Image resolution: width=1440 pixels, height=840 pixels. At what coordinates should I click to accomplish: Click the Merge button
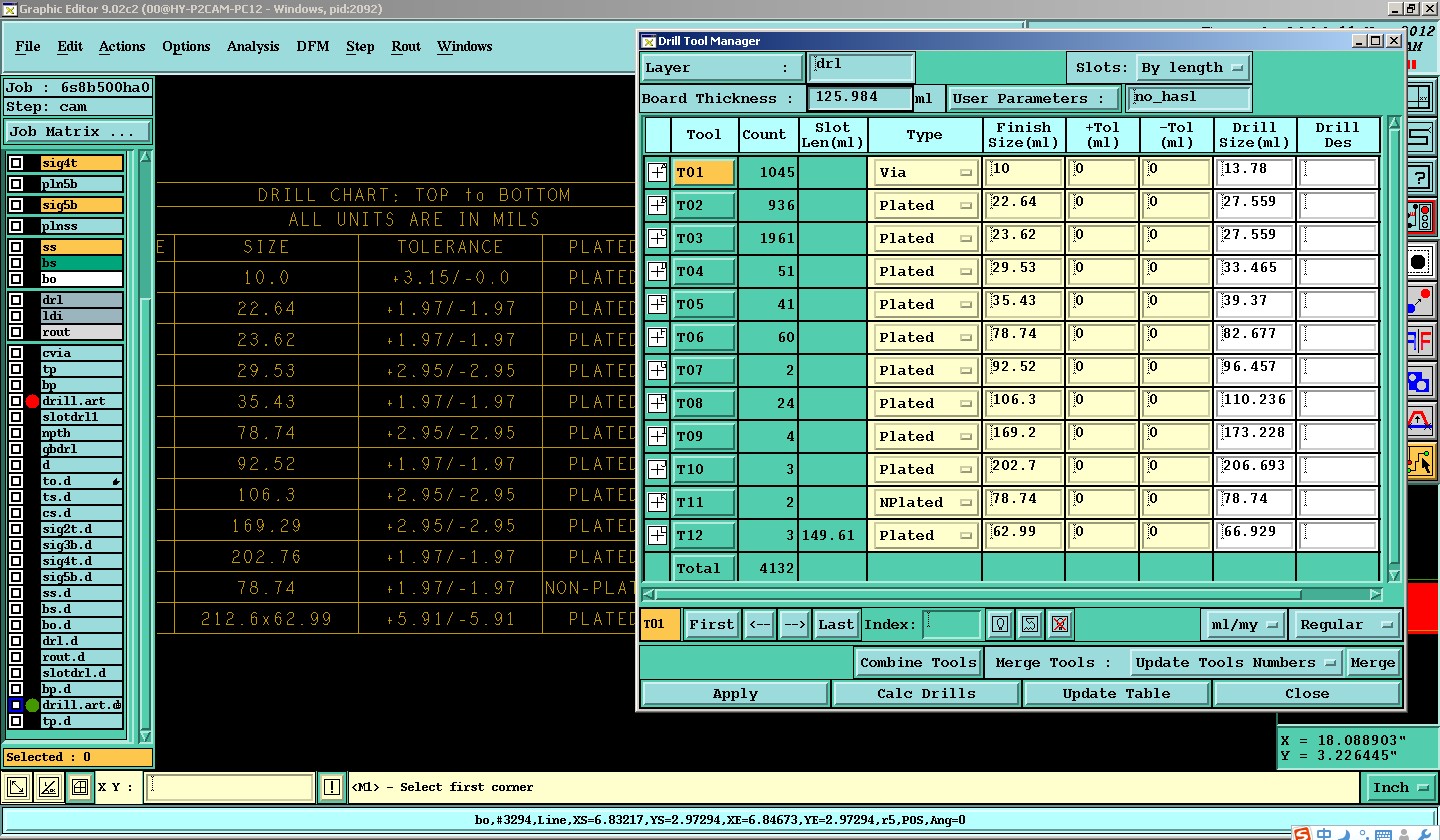(1372, 662)
